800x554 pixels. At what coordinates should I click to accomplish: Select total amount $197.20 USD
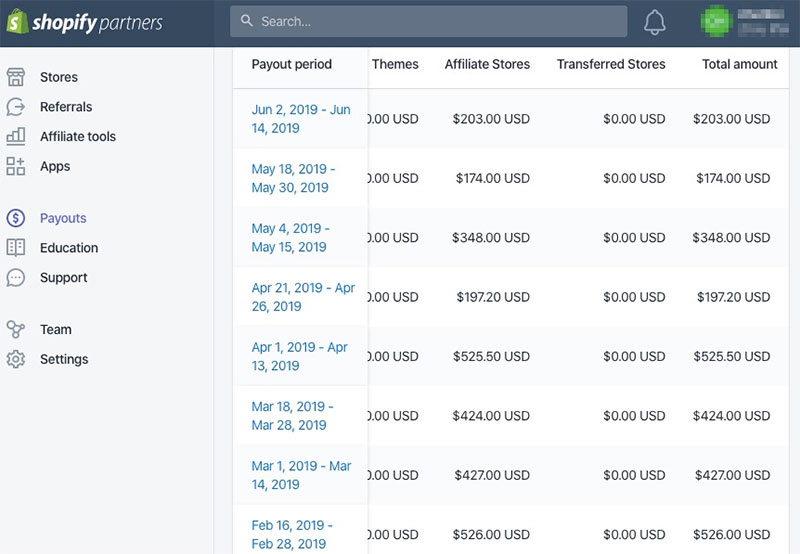[x=734, y=297]
